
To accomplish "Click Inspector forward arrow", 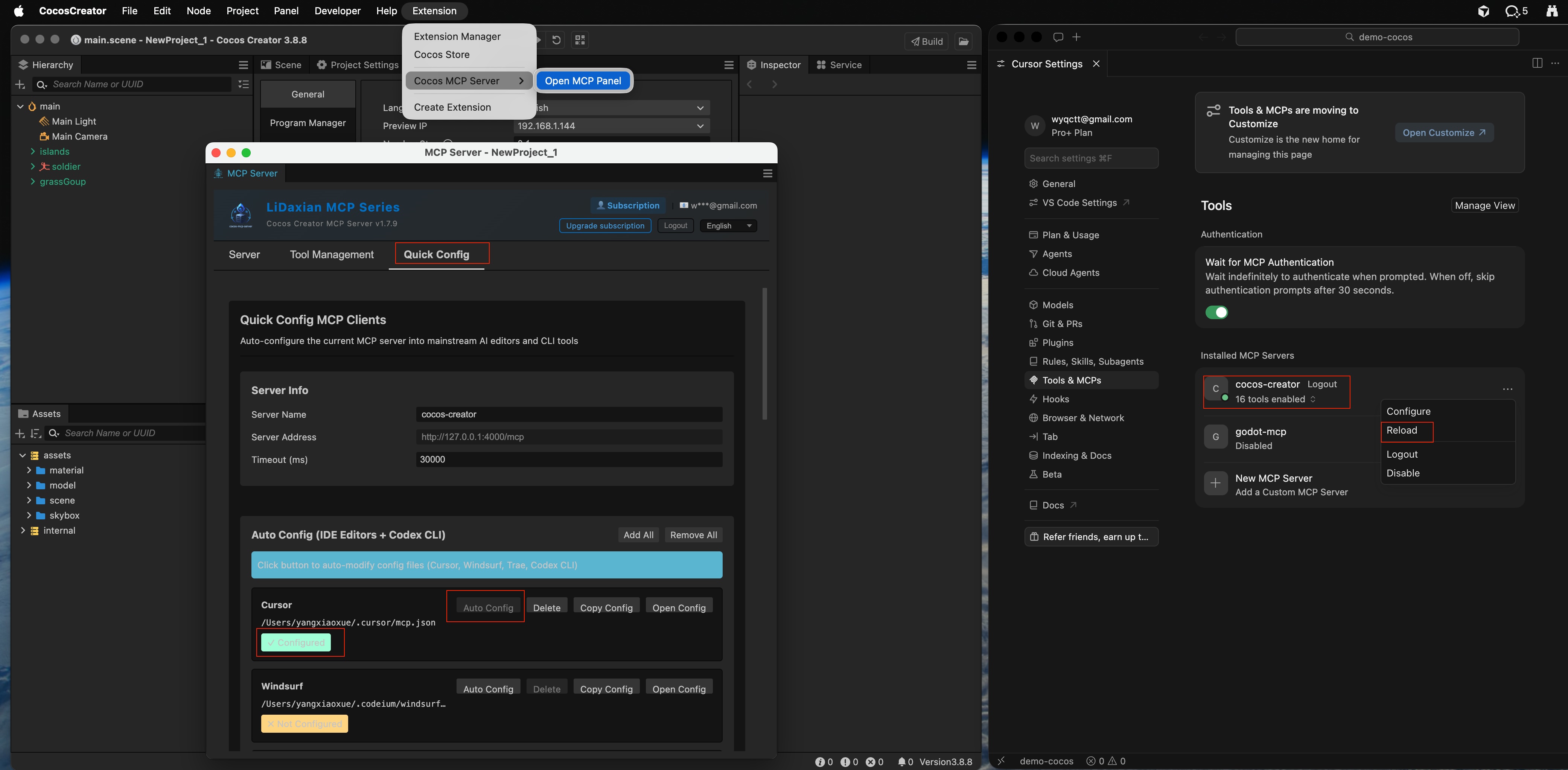I will (x=774, y=85).
